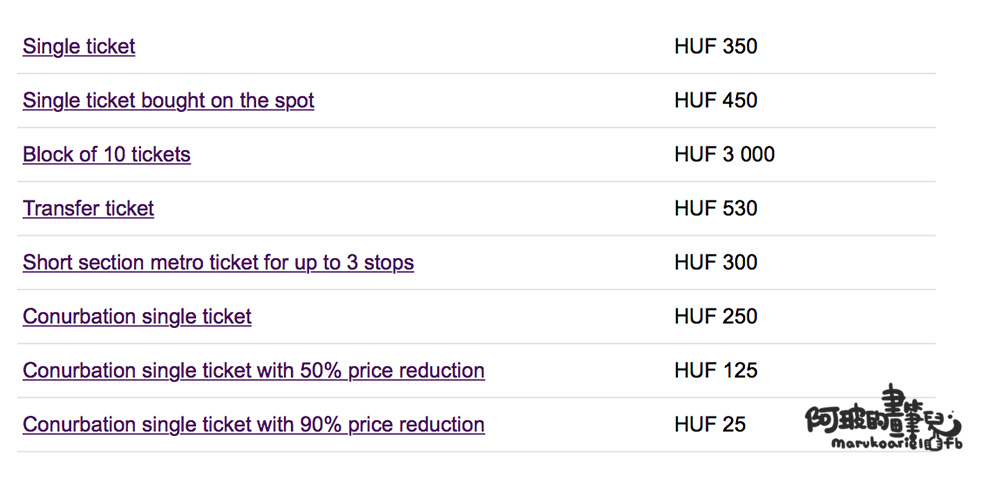Click the HUF 350 price
This screenshot has height=487, width=1000.
pyautogui.click(x=716, y=47)
